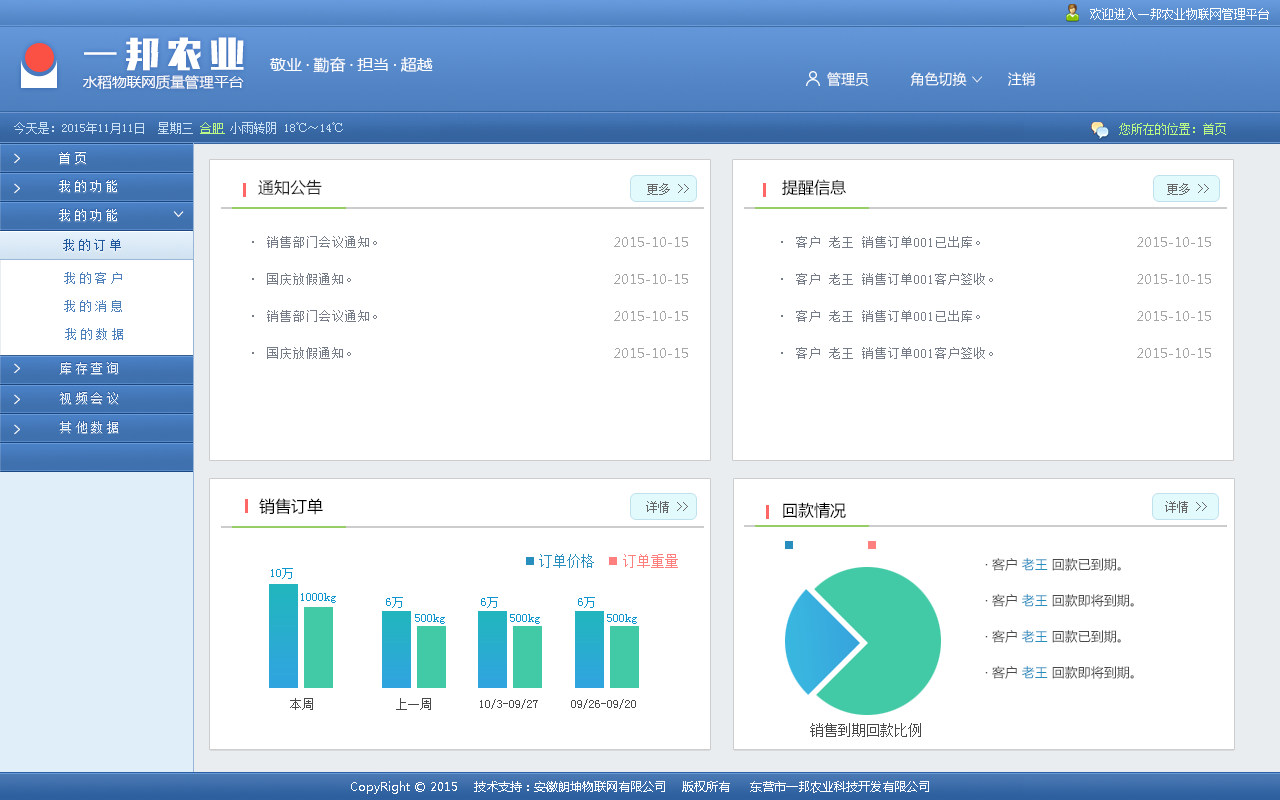Click the pink pie legend square
Image resolution: width=1280 pixels, height=800 pixels.
point(872,545)
